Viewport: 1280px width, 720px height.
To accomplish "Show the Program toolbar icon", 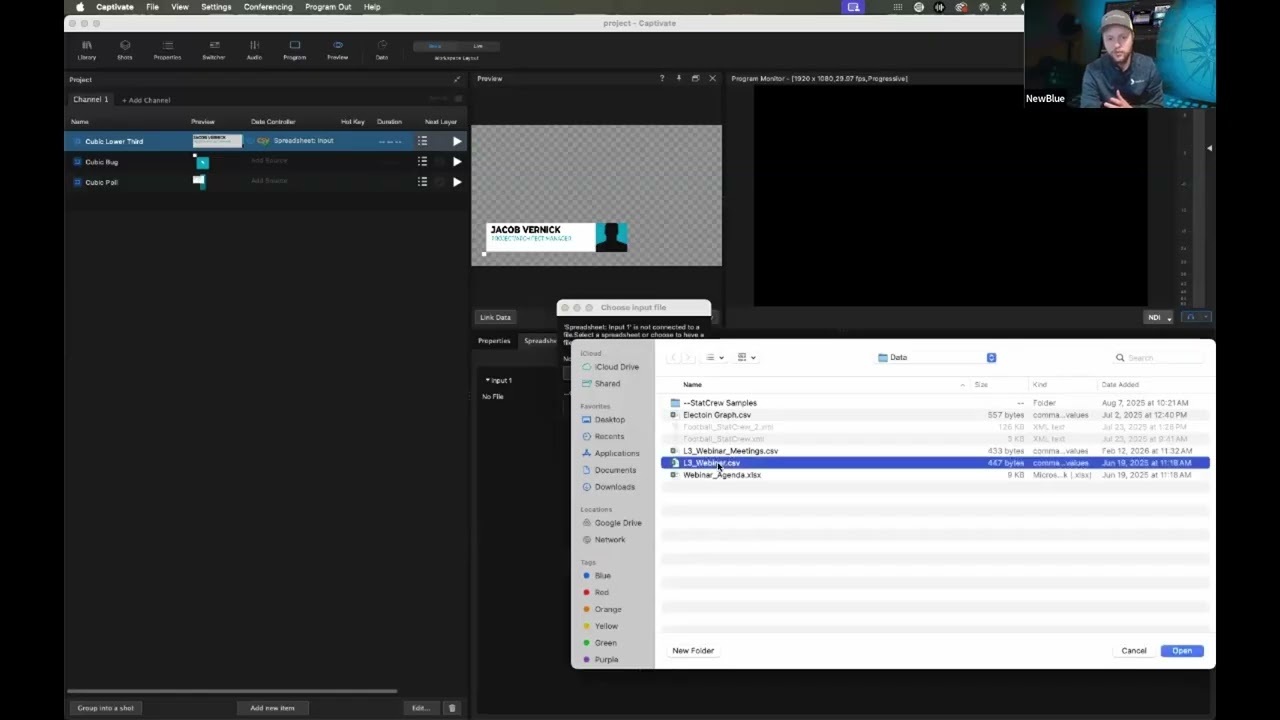I will [294, 50].
